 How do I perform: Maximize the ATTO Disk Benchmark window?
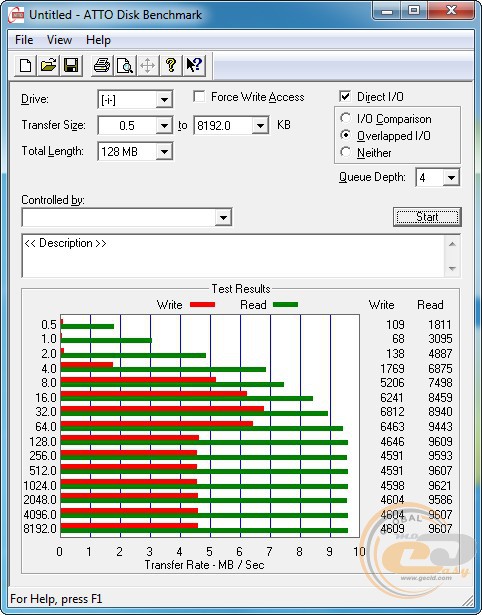coord(414,11)
